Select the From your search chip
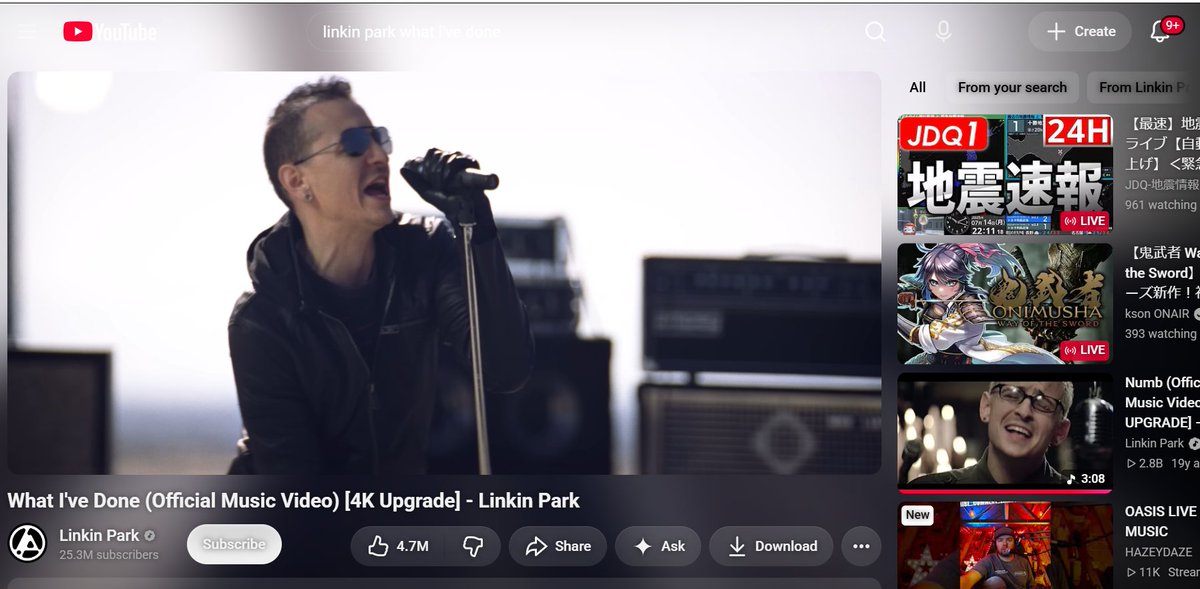The width and height of the screenshot is (1200, 589). [x=1012, y=87]
